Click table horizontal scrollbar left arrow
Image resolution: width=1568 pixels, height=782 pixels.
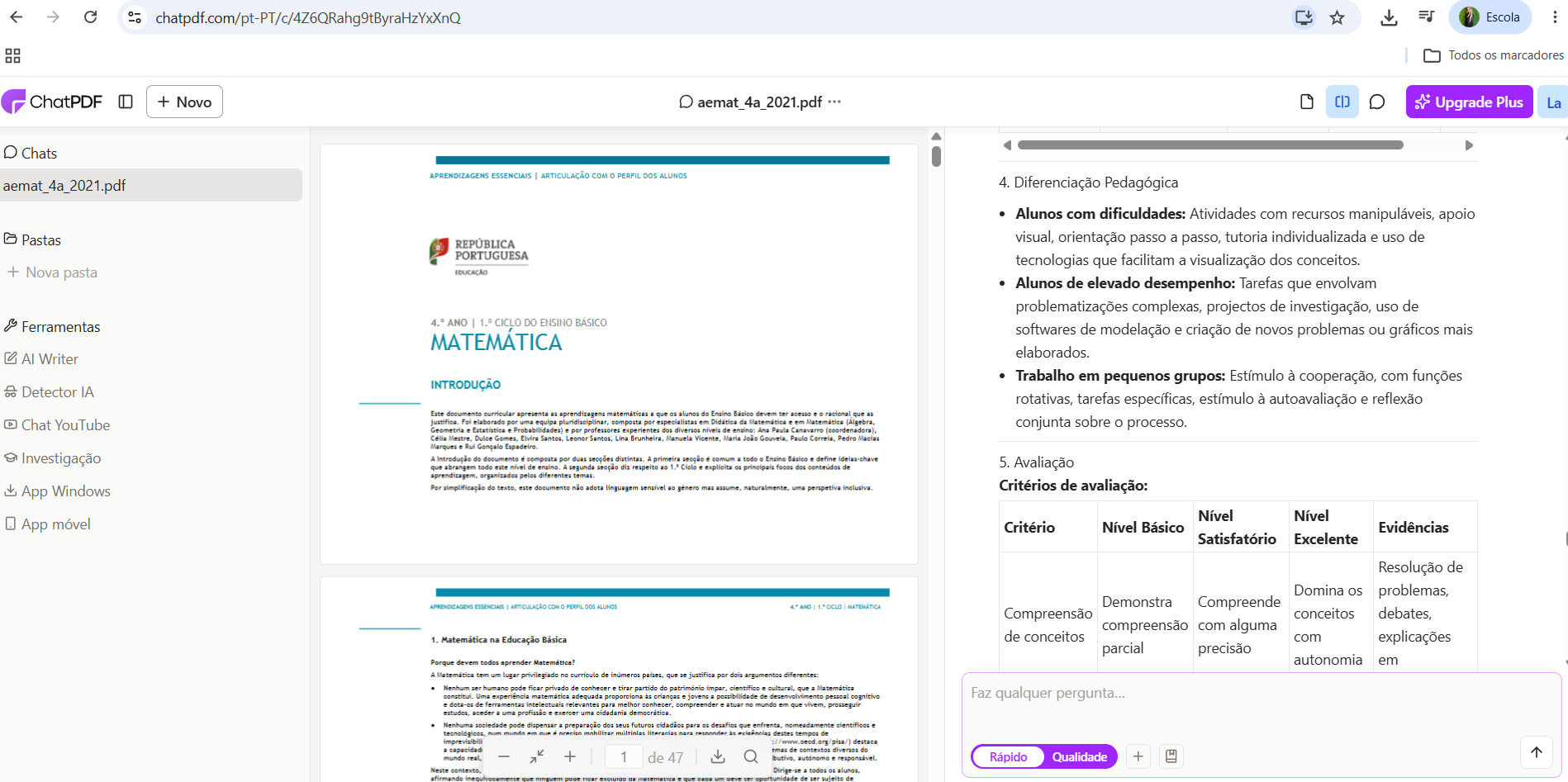[1007, 145]
